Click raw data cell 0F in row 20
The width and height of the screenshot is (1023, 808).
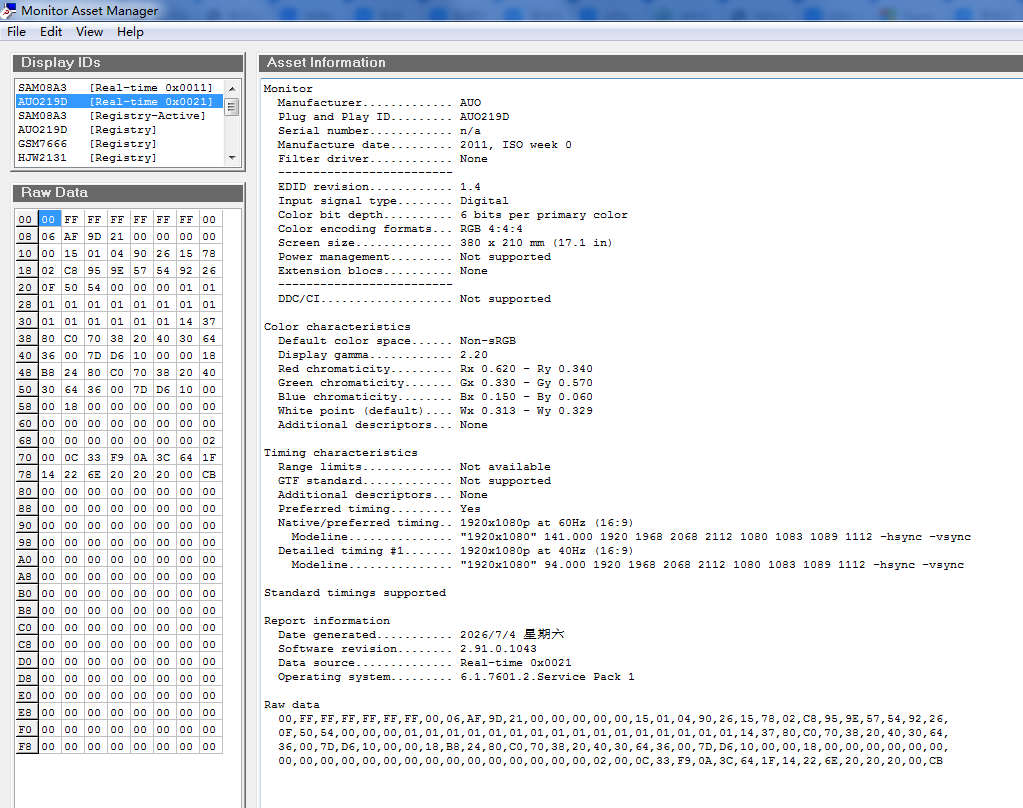click(48, 287)
